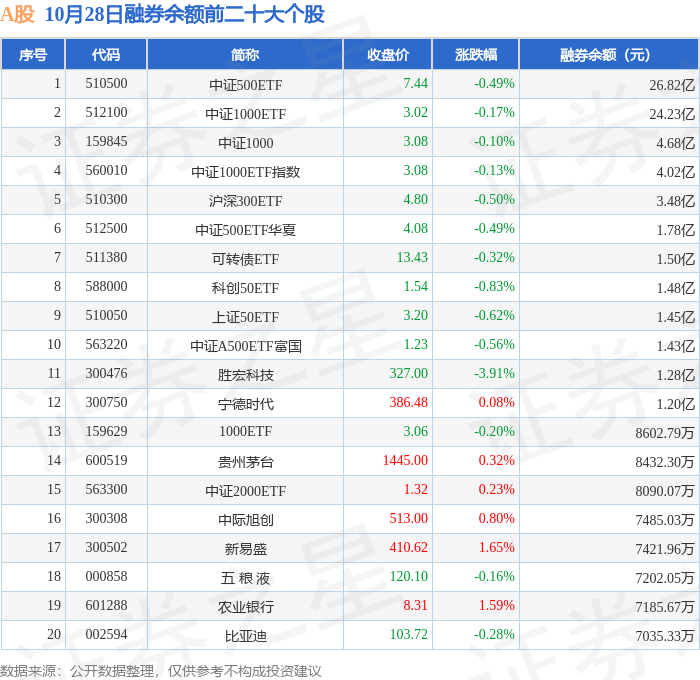Select the name 比亚迪
700x680 pixels.
[x=246, y=636]
